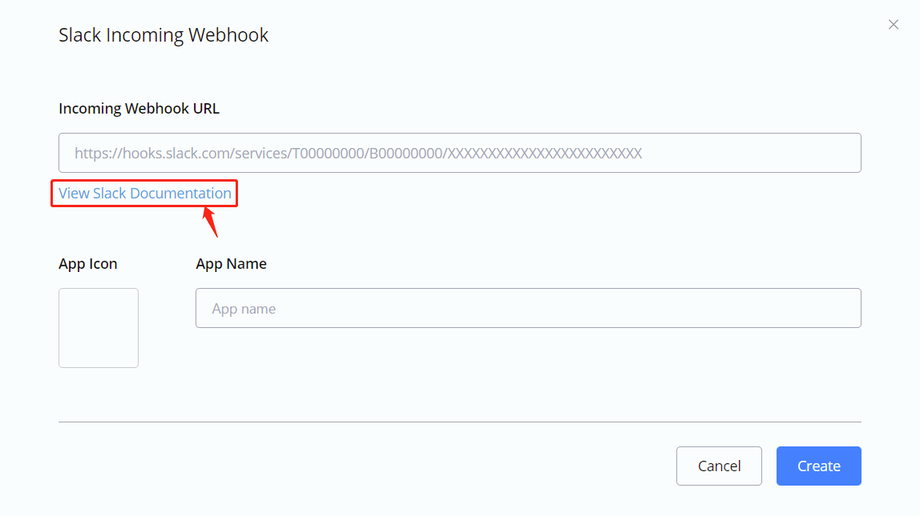The width and height of the screenshot is (920, 516).
Task: Open the View Slack Documentation link
Action: pos(144,193)
